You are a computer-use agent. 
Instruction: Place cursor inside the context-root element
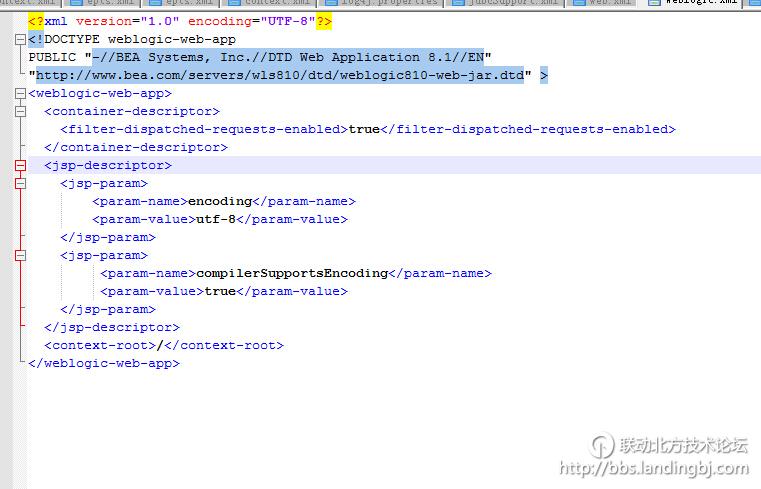(160, 345)
